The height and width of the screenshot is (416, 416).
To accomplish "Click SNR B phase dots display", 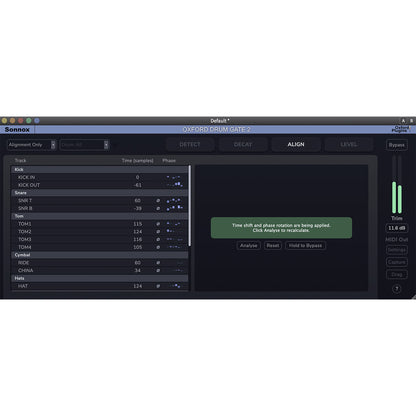I will (x=175, y=208).
